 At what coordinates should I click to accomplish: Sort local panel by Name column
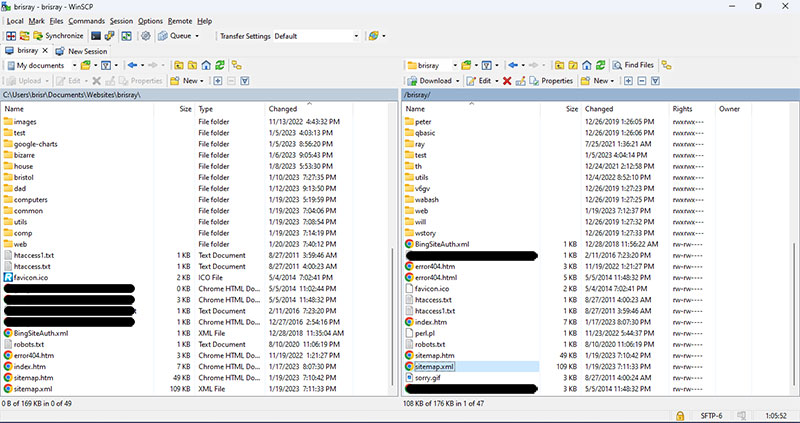point(78,109)
